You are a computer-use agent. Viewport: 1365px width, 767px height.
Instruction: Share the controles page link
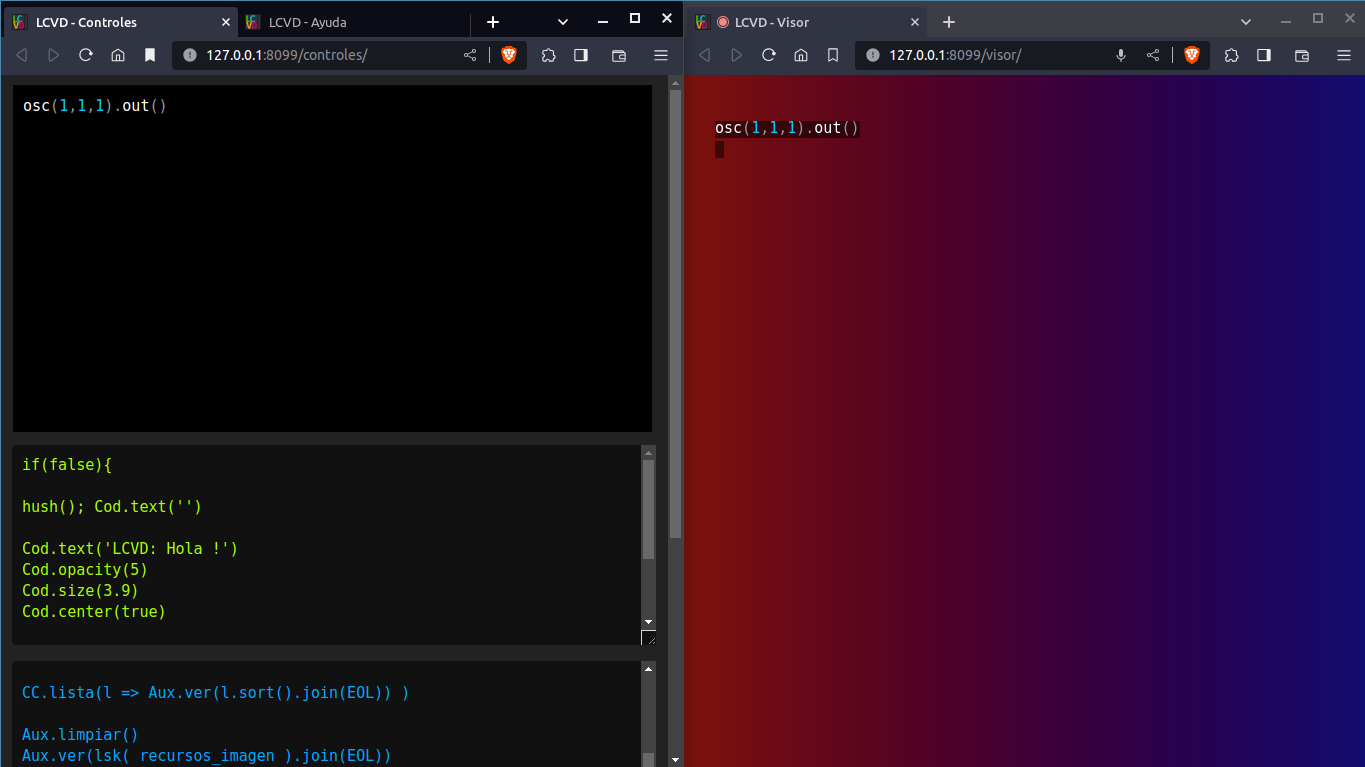coord(470,55)
